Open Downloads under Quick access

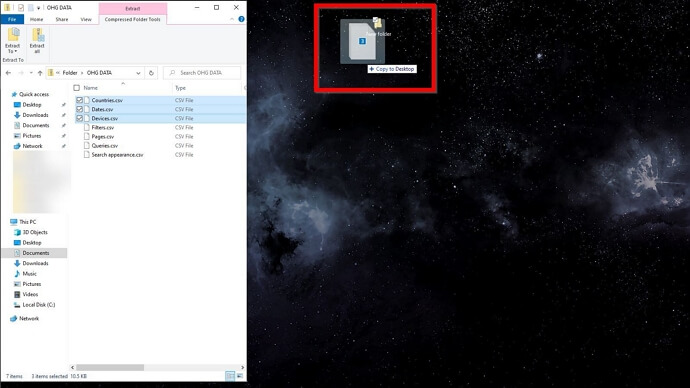pyautogui.click(x=35, y=115)
